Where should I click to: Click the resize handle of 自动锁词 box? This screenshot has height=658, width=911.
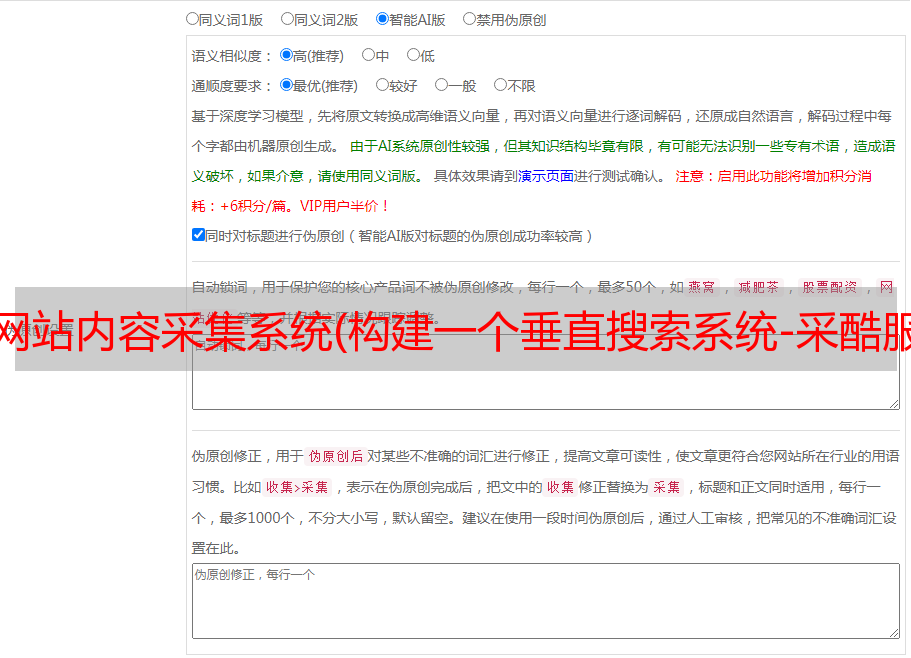click(894, 404)
